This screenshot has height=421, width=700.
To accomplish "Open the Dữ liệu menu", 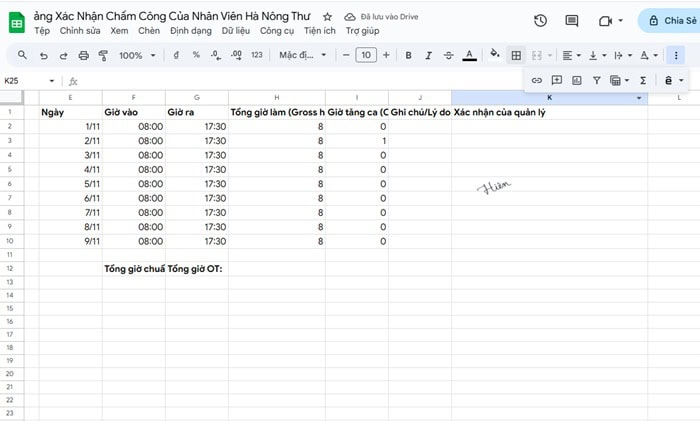I will pyautogui.click(x=235, y=31).
